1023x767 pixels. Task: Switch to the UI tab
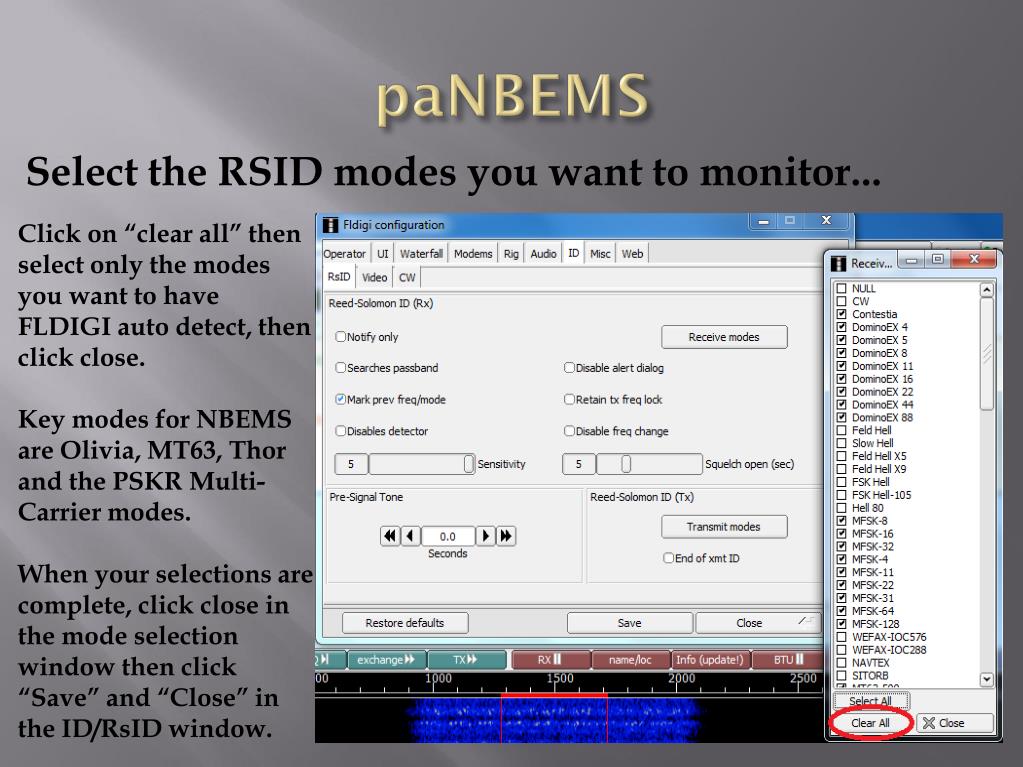click(383, 254)
